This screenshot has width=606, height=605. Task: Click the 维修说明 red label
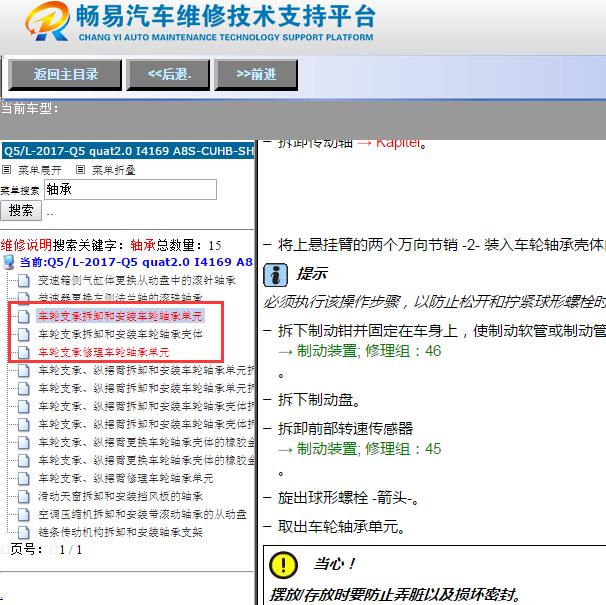(26, 245)
